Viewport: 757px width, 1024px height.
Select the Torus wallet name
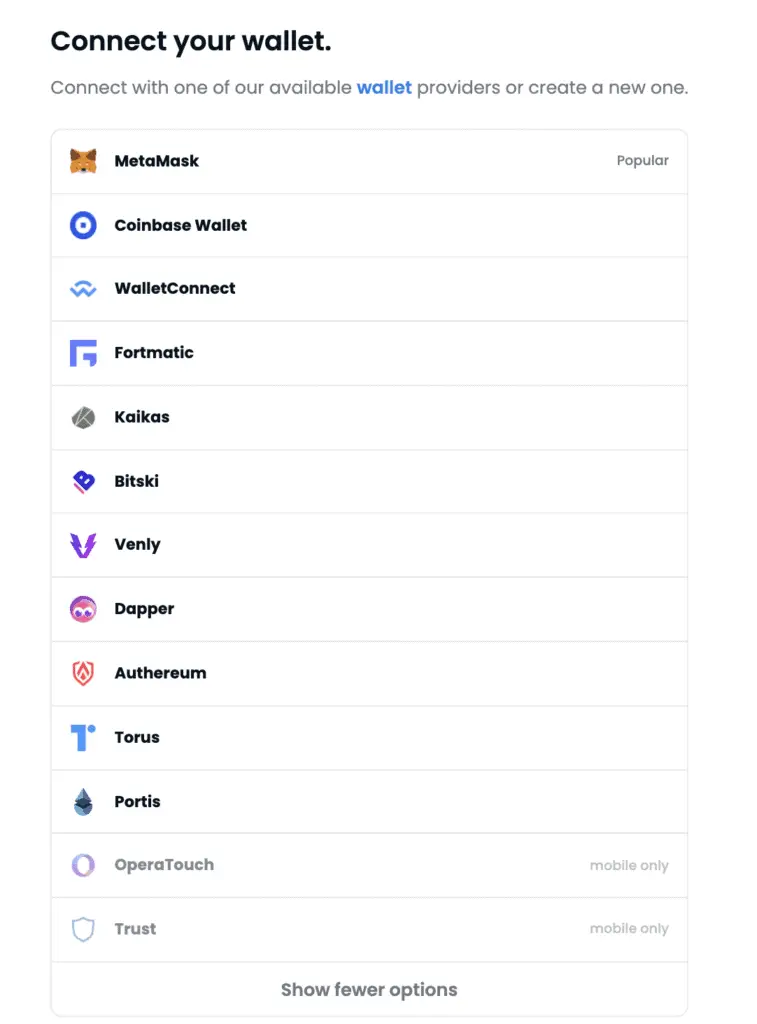pos(137,737)
